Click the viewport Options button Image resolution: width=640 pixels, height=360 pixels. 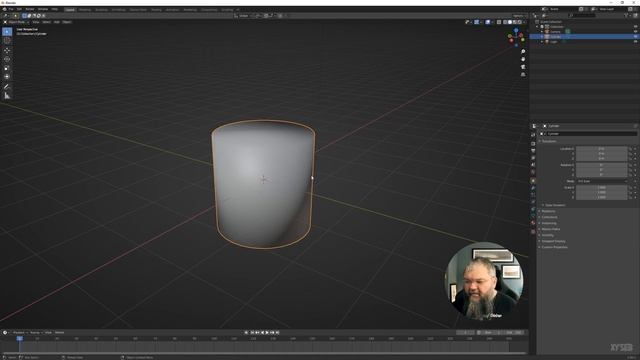pos(519,16)
